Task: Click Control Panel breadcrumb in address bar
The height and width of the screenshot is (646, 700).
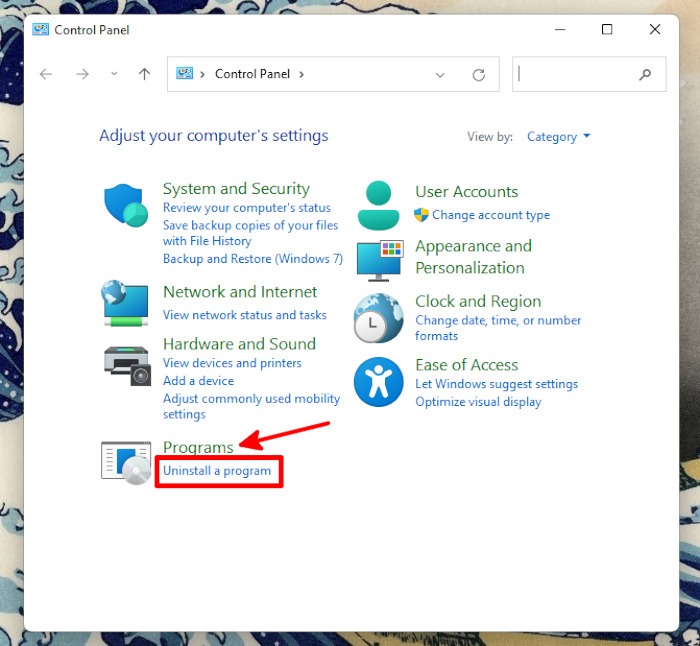Action: point(252,74)
